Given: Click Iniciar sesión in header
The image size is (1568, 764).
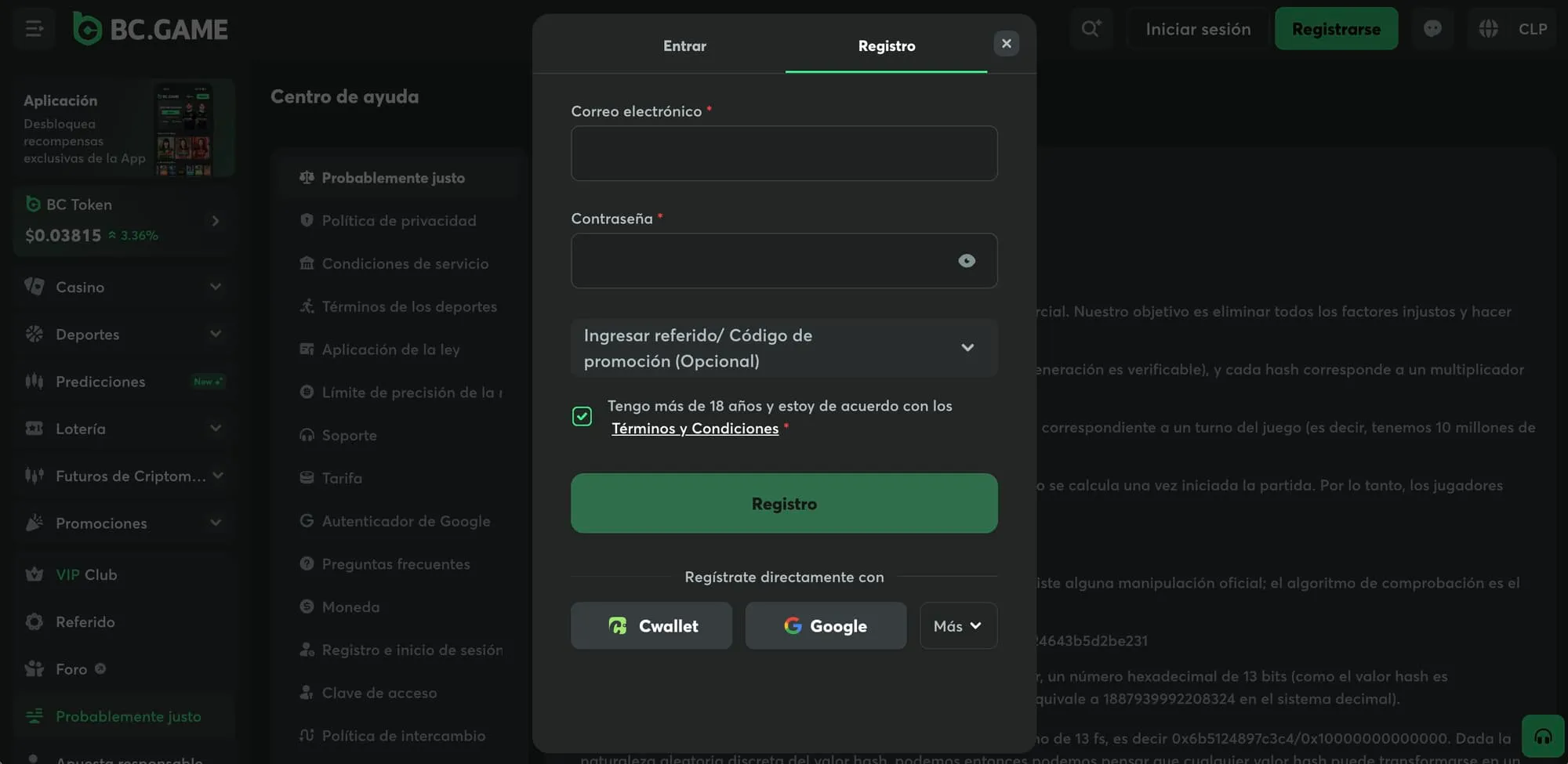Looking at the screenshot, I should [1198, 29].
